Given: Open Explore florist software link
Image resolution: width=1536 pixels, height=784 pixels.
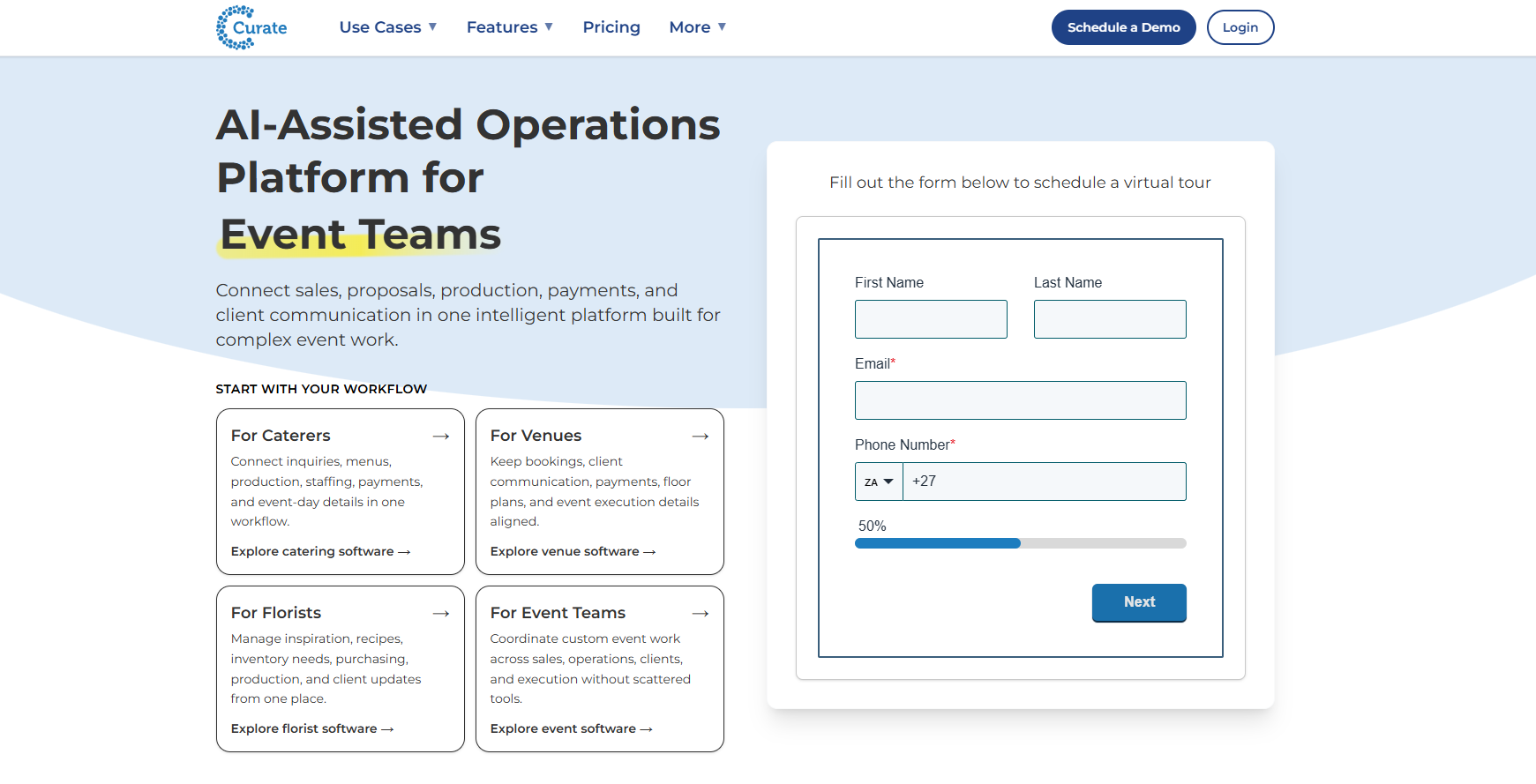Looking at the screenshot, I should click(x=312, y=729).
